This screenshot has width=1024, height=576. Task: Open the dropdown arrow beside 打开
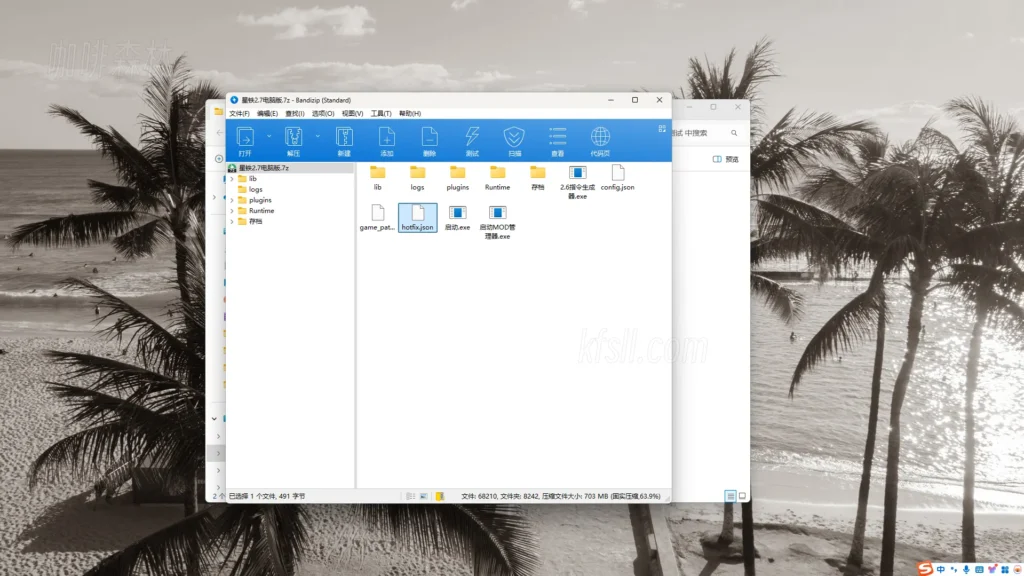pyautogui.click(x=269, y=136)
